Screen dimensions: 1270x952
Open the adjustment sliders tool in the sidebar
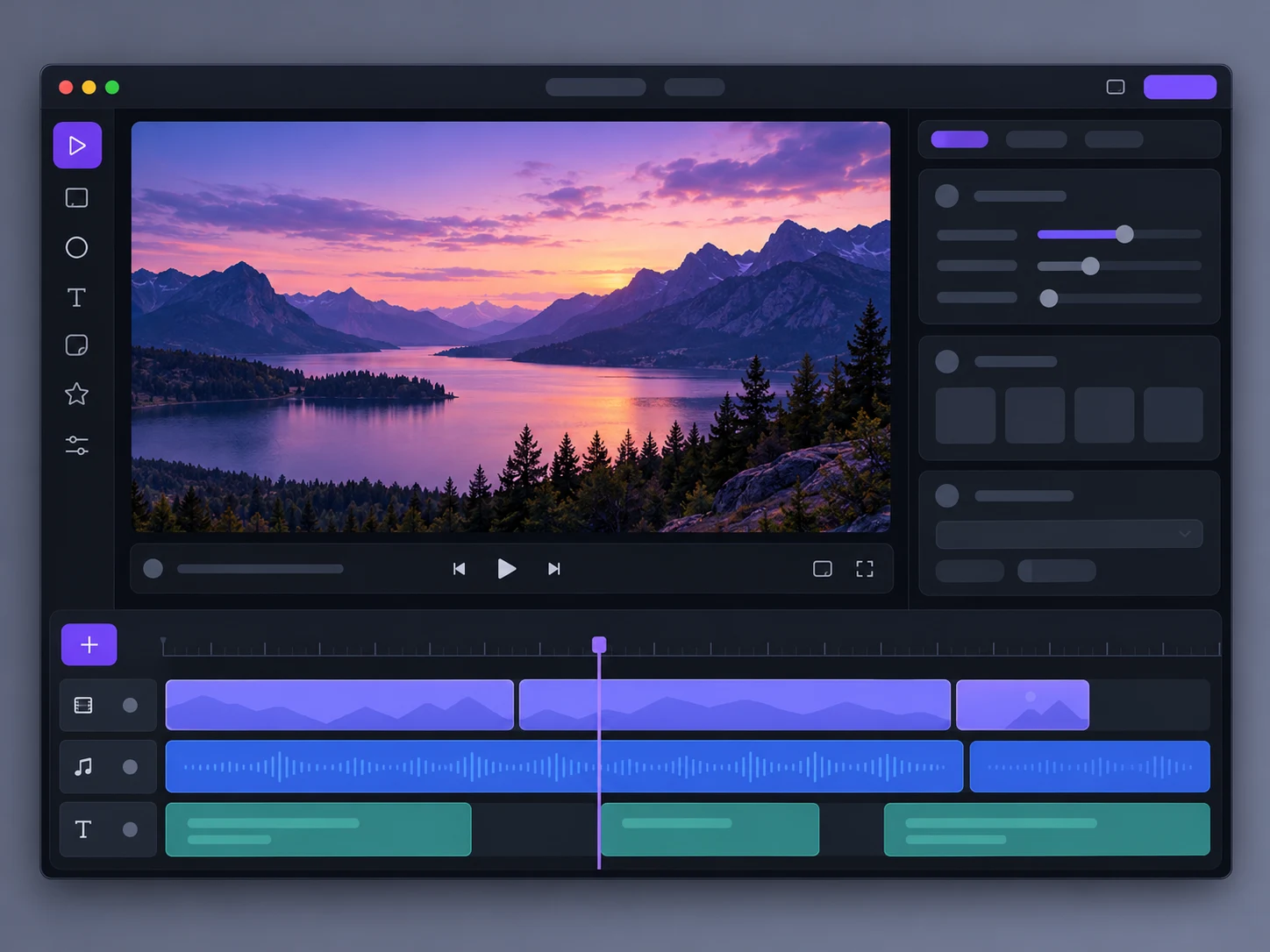point(77,446)
